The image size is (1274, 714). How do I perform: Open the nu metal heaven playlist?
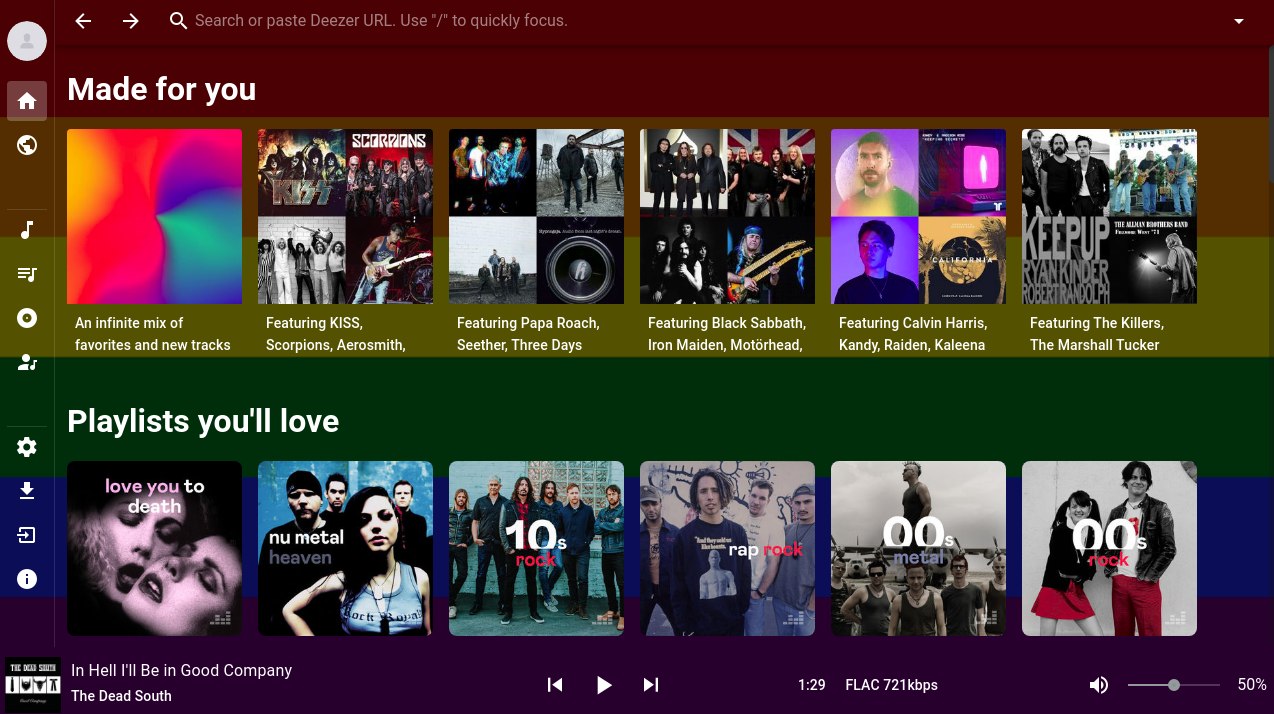pyautogui.click(x=345, y=548)
